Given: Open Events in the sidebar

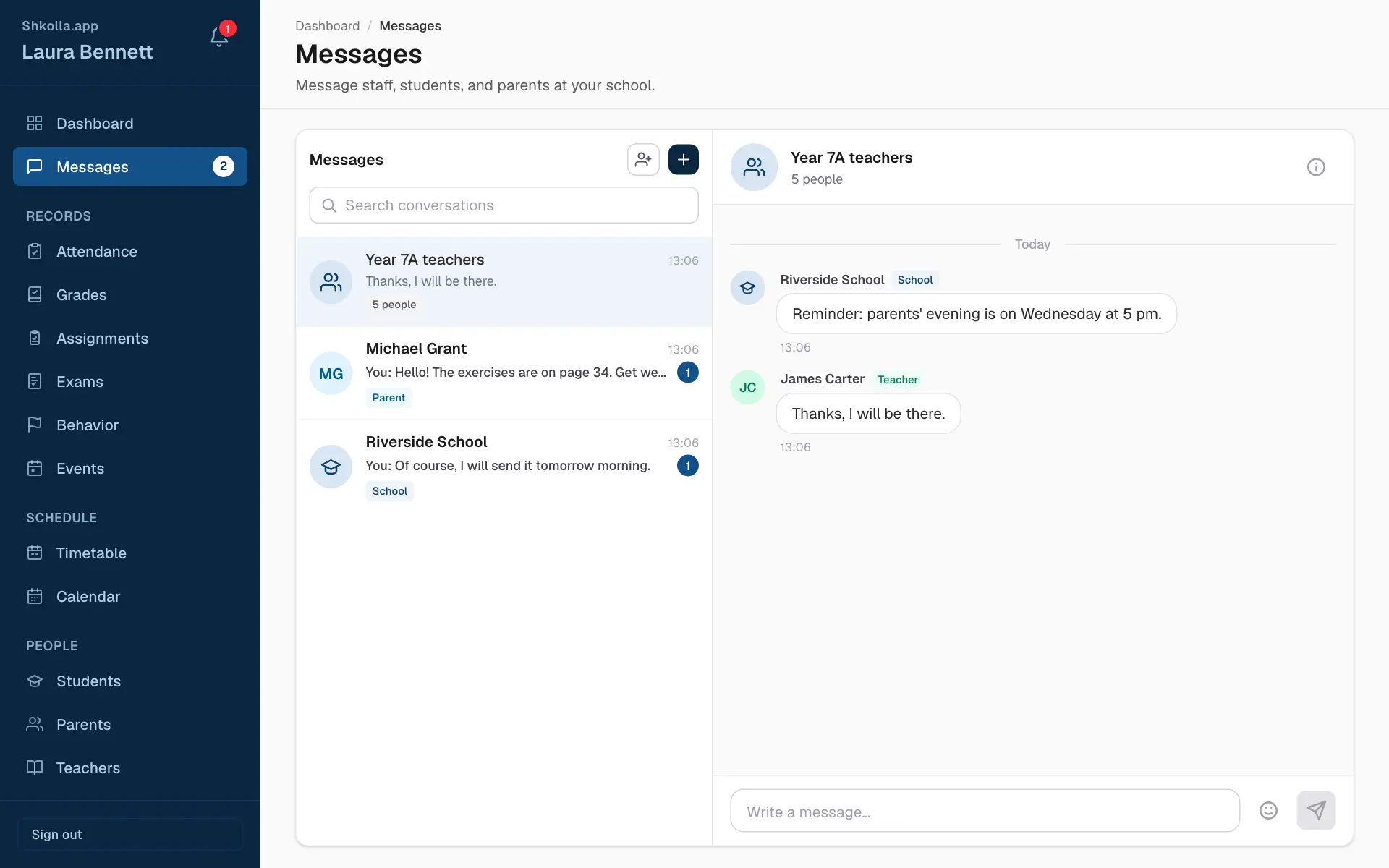Looking at the screenshot, I should point(130,469).
